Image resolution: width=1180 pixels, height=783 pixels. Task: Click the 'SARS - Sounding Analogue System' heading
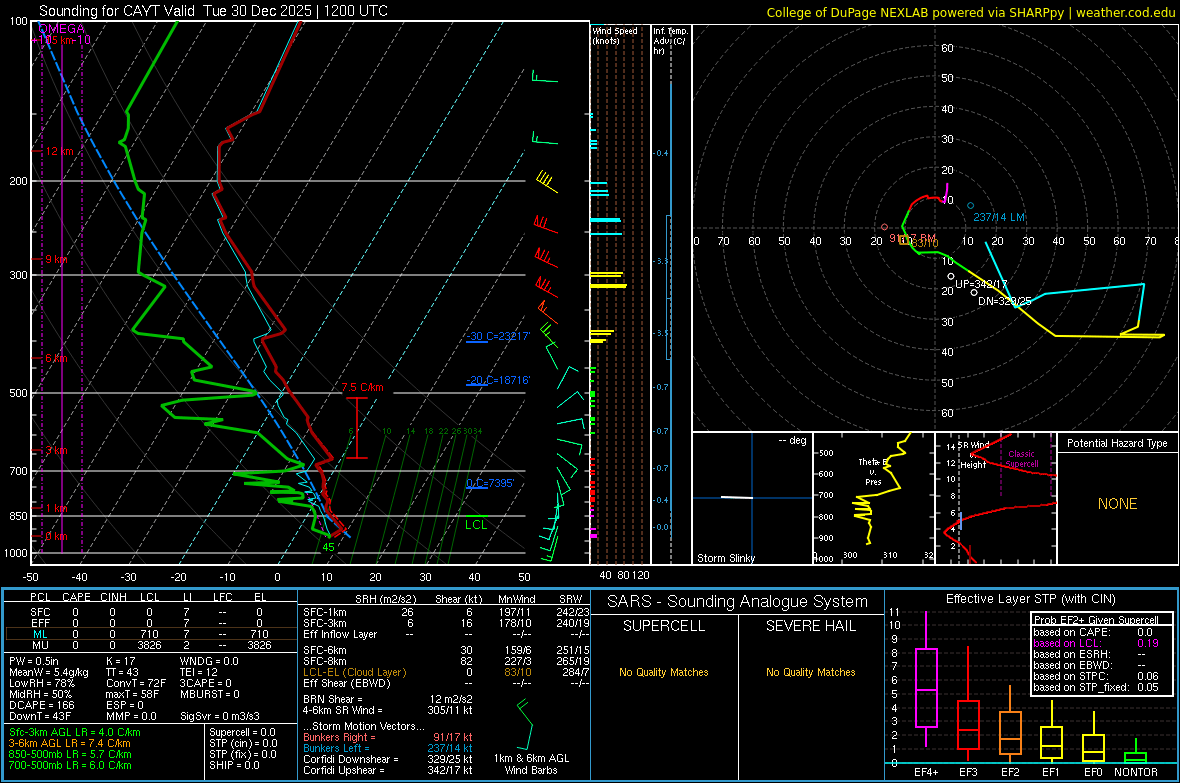tap(738, 602)
